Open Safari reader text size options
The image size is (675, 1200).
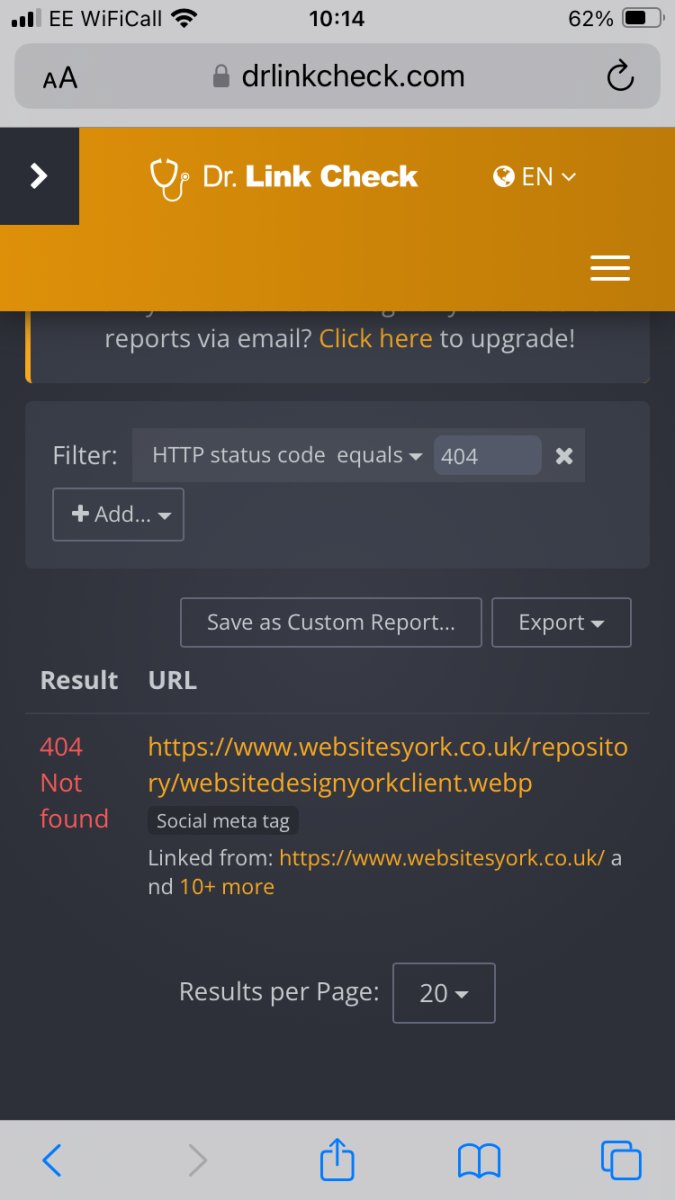click(x=60, y=78)
